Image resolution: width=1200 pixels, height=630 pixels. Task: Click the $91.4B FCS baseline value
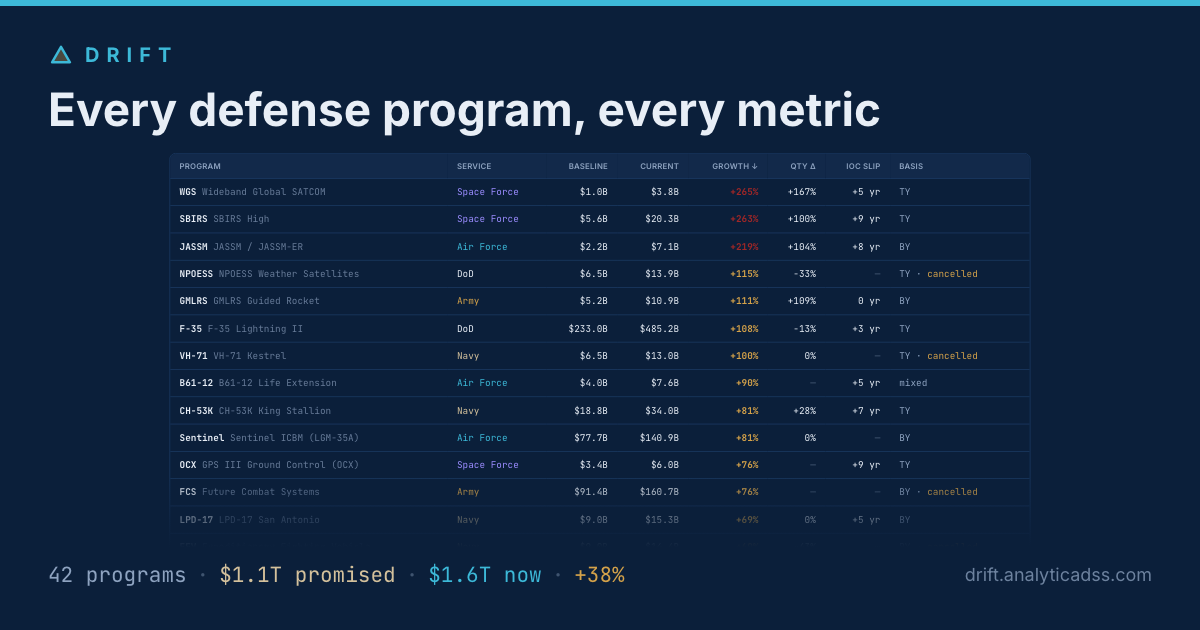(591, 492)
